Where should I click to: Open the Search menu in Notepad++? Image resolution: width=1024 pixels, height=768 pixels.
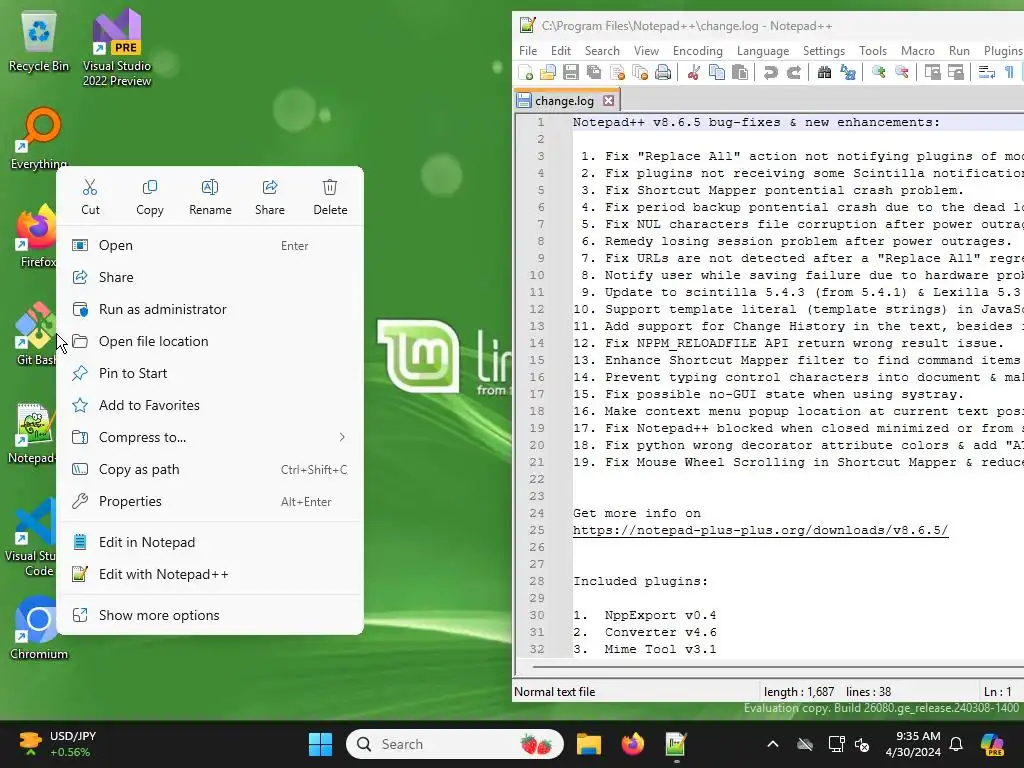pyautogui.click(x=601, y=51)
